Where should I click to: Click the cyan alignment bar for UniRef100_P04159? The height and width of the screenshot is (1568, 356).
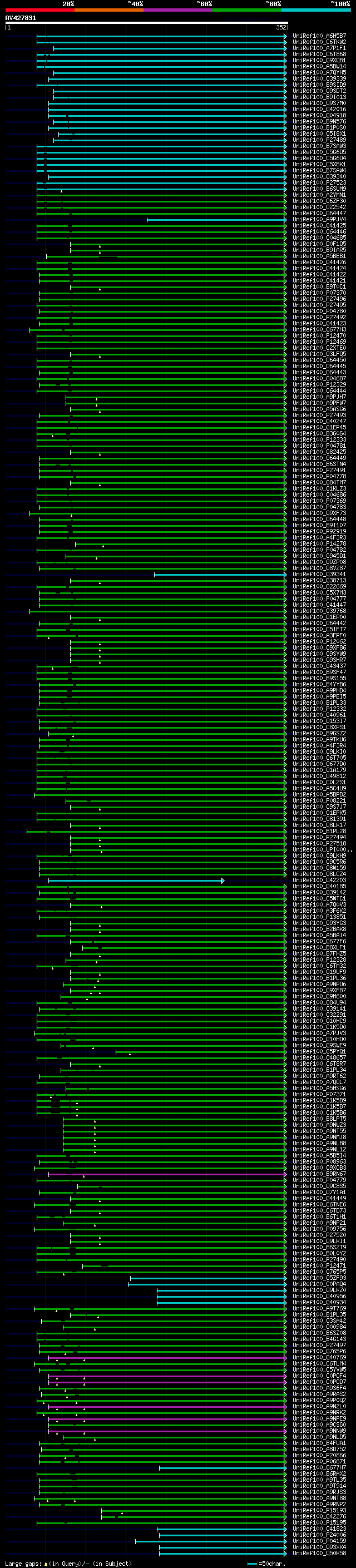(211, 1541)
